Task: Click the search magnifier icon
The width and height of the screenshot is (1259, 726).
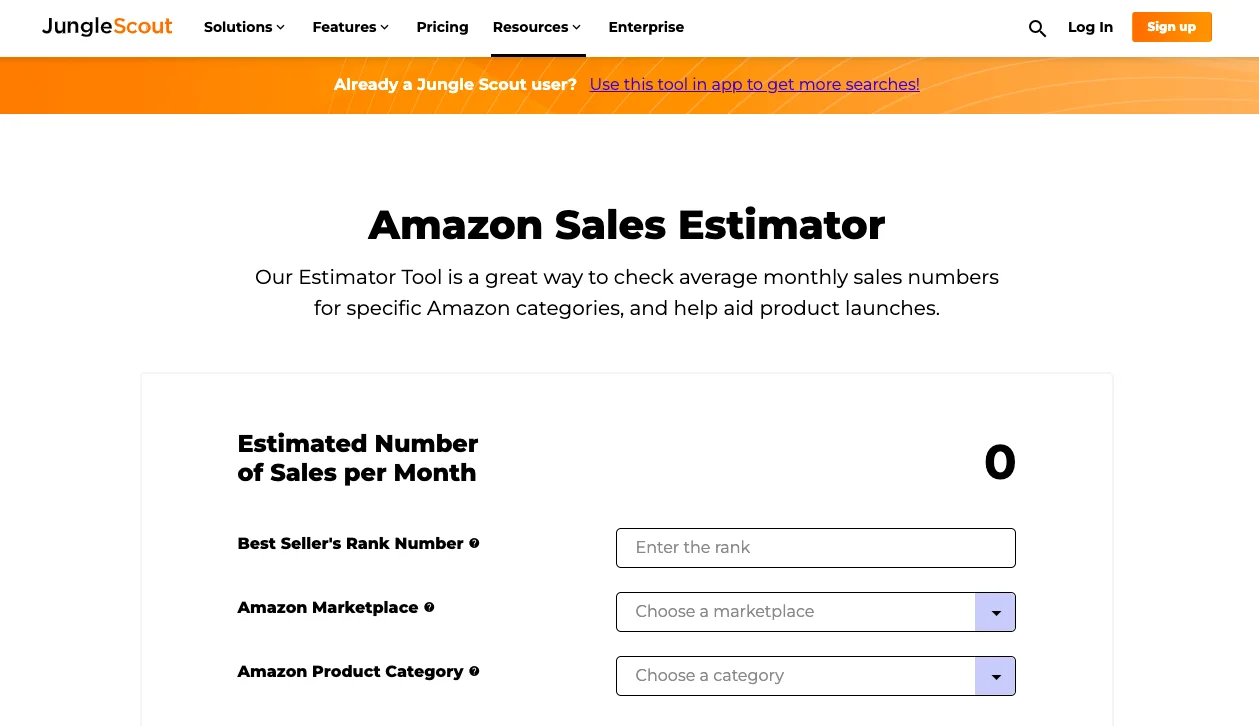Action: (x=1037, y=29)
